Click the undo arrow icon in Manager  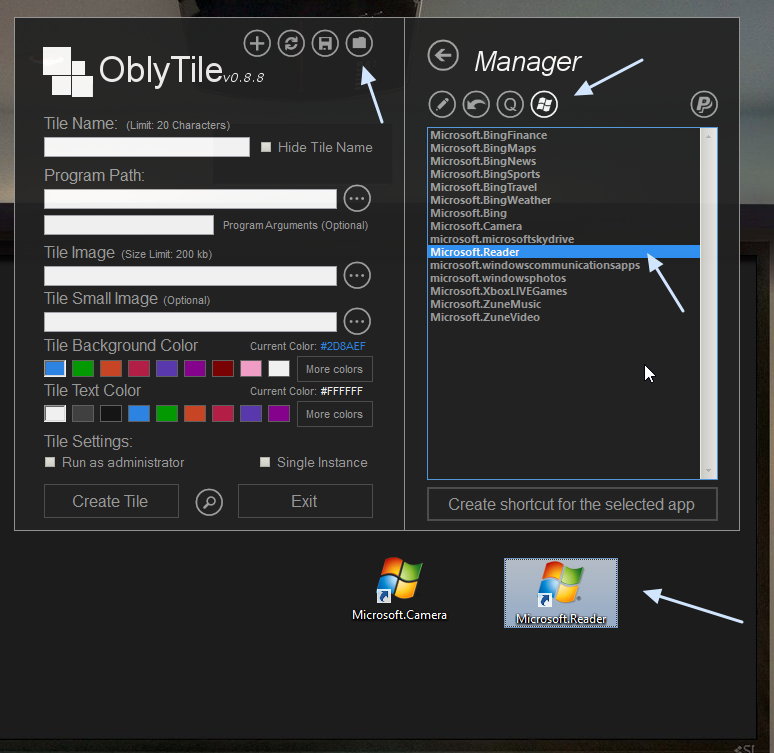click(x=476, y=104)
